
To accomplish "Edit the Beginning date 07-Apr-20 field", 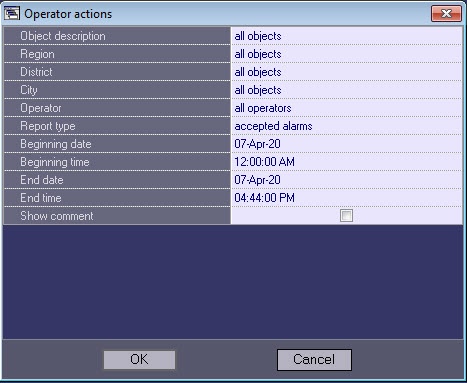I will coord(346,144).
